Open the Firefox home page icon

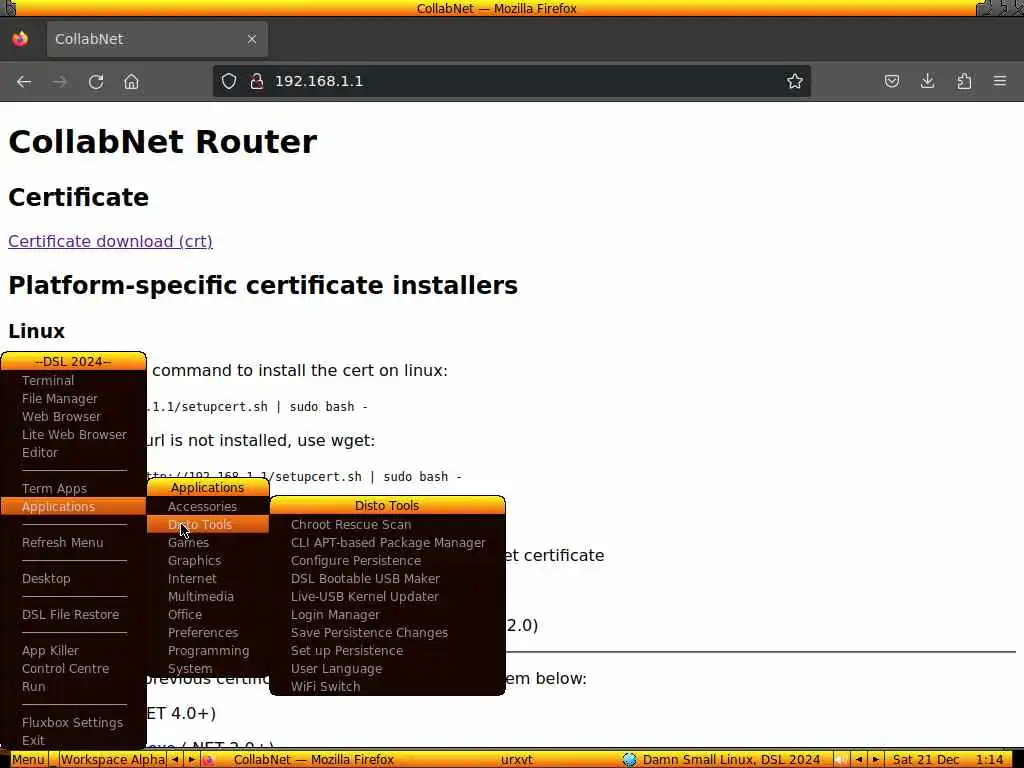[131, 82]
